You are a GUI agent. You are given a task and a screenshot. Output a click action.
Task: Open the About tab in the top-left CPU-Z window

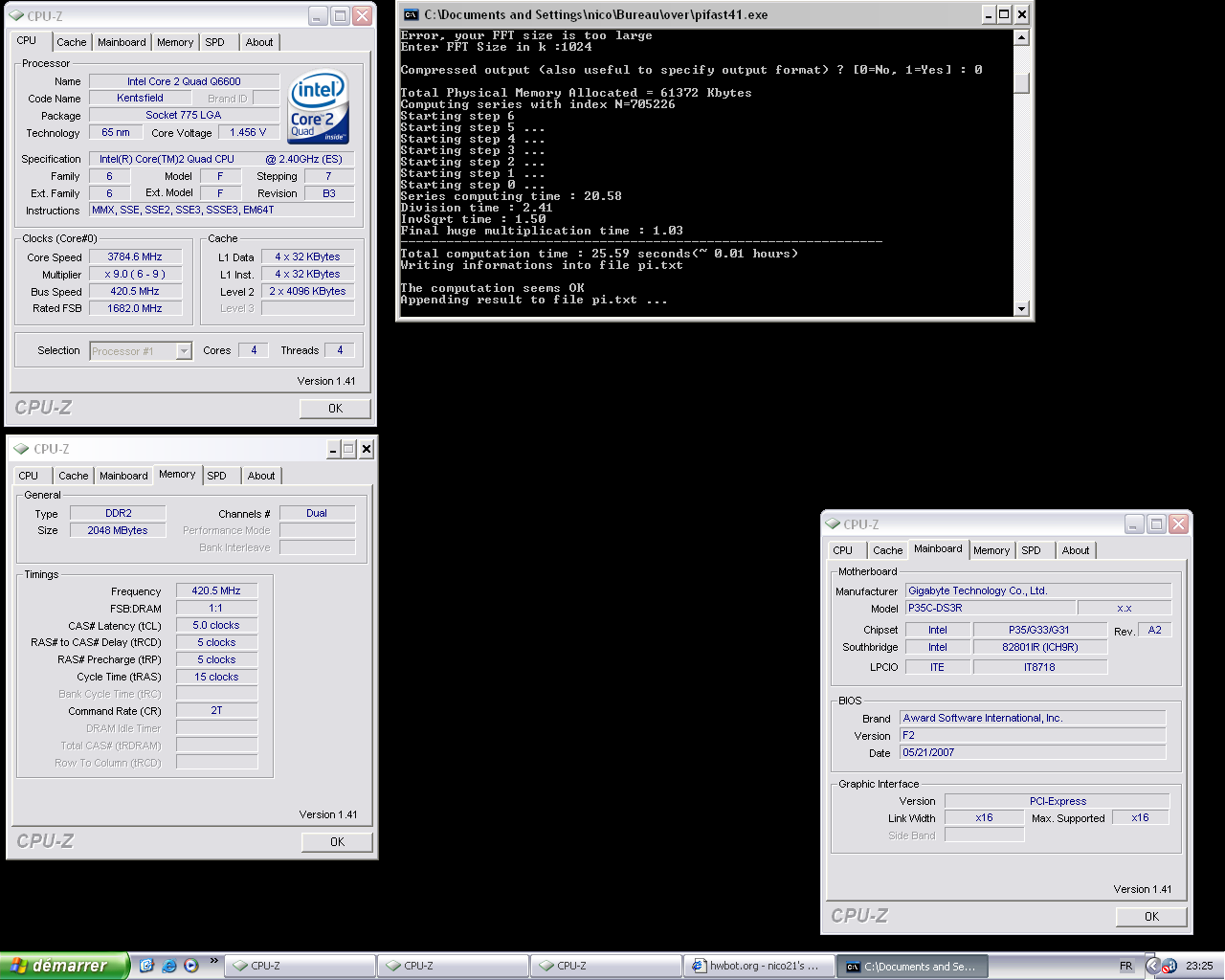click(259, 42)
